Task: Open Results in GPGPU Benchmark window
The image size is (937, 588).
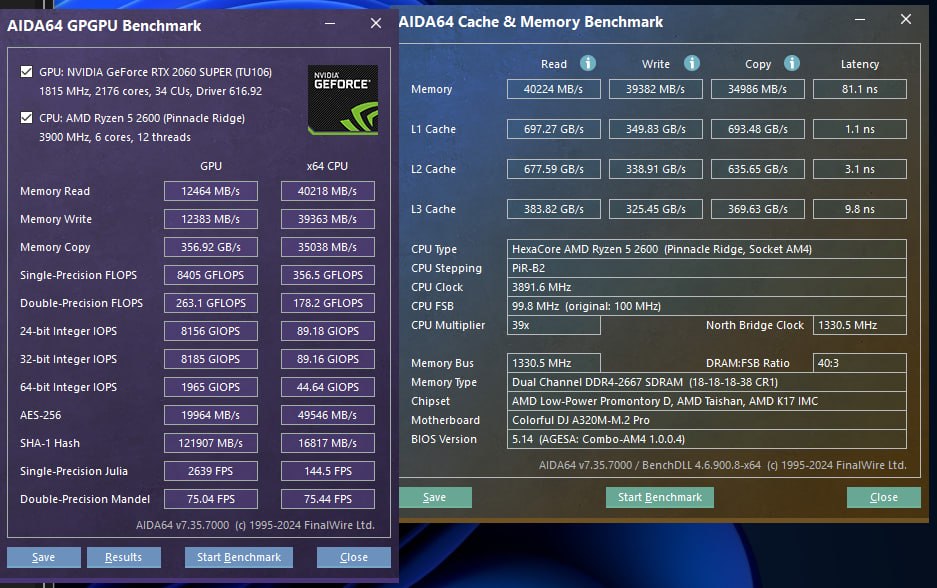Action: 124,557
